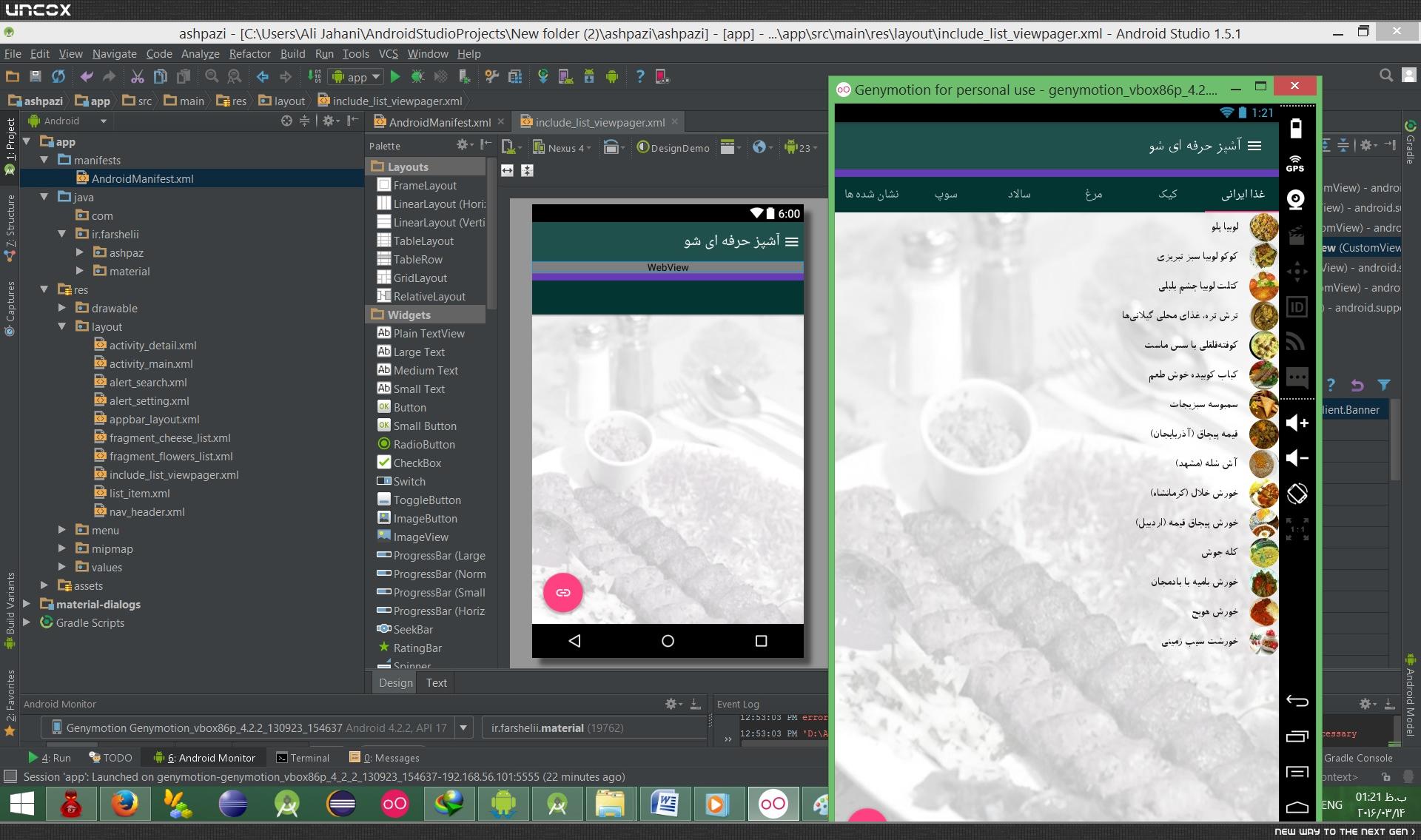Viewport: 1421px width, 840px height.
Task: Cut selection with the scissors icon
Action: 137,76
